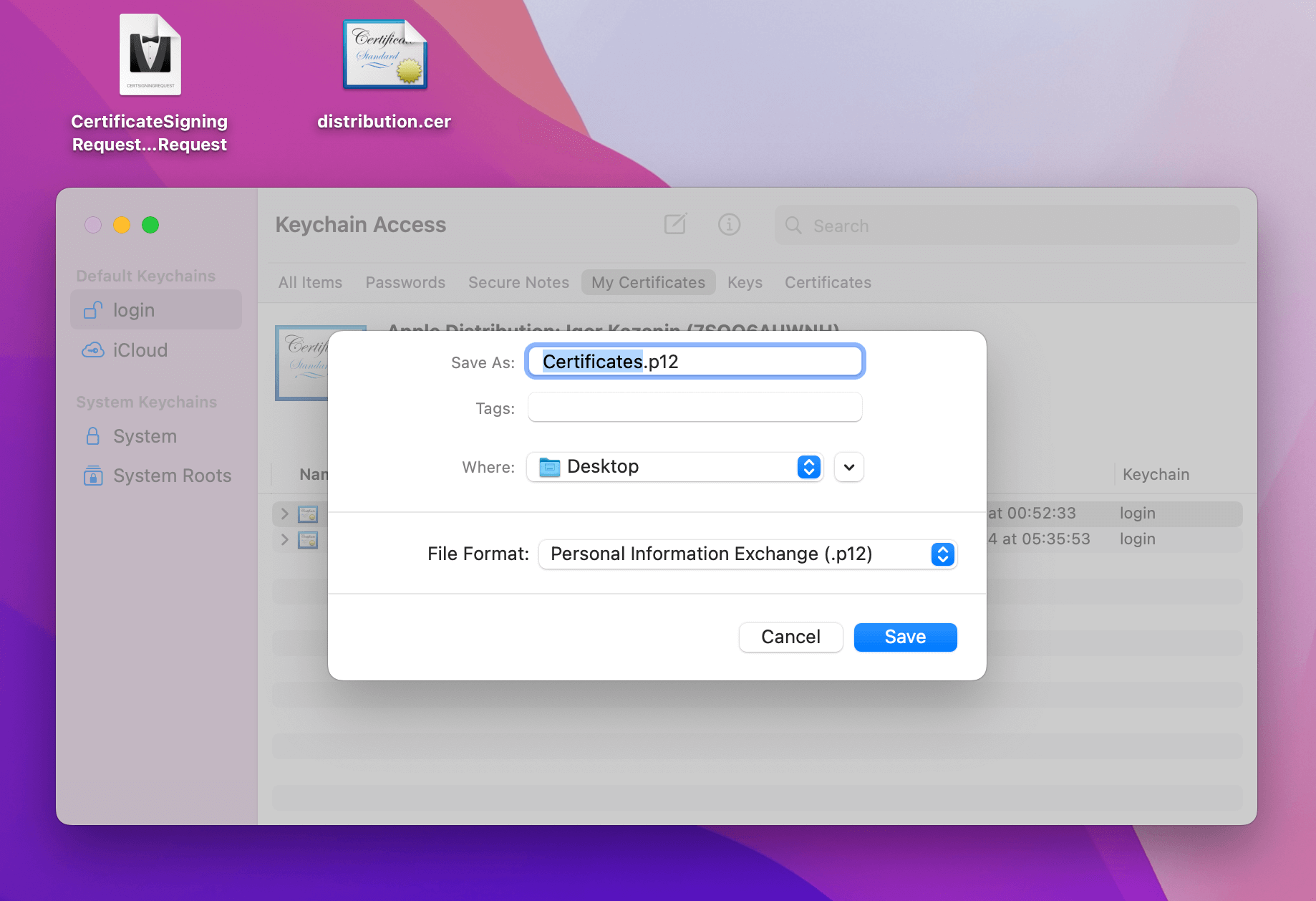Click the Tags input field
The width and height of the screenshot is (1316, 901).
[x=695, y=408]
